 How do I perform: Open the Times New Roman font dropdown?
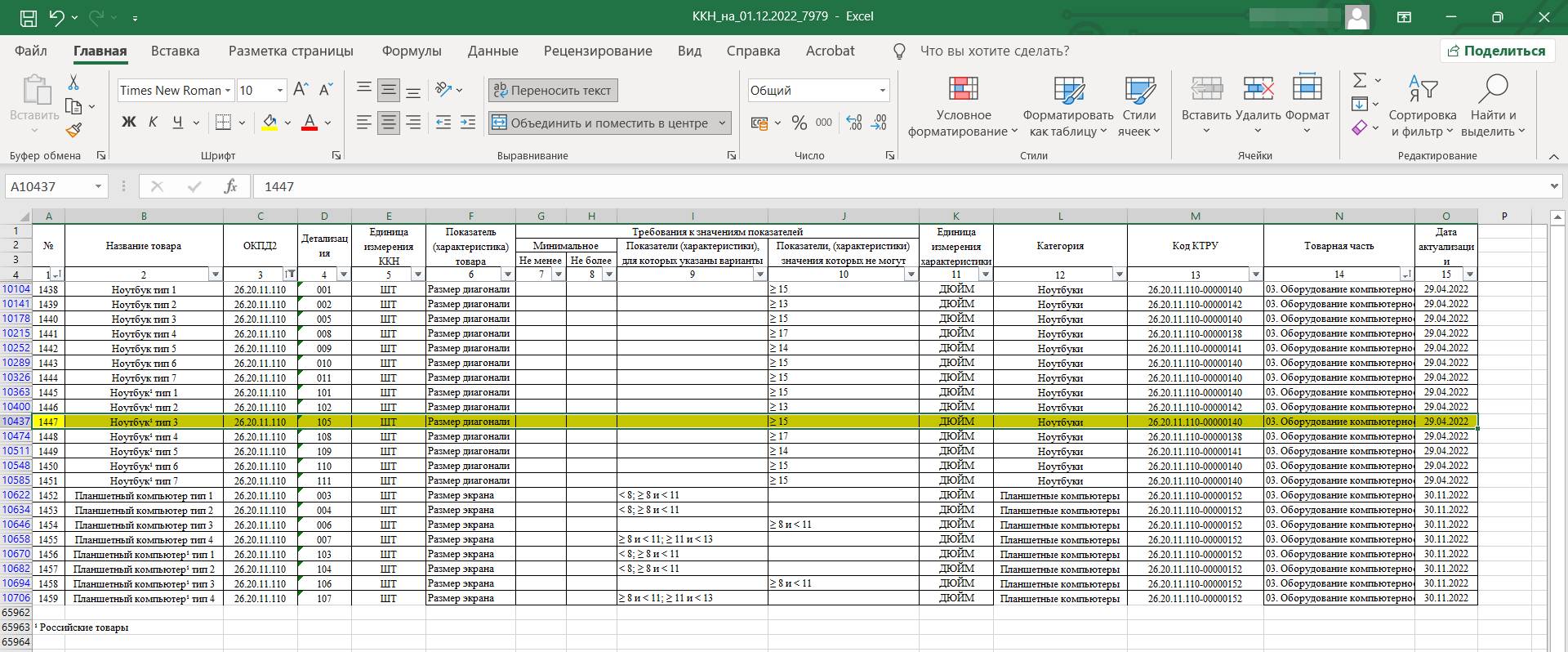pos(227,91)
